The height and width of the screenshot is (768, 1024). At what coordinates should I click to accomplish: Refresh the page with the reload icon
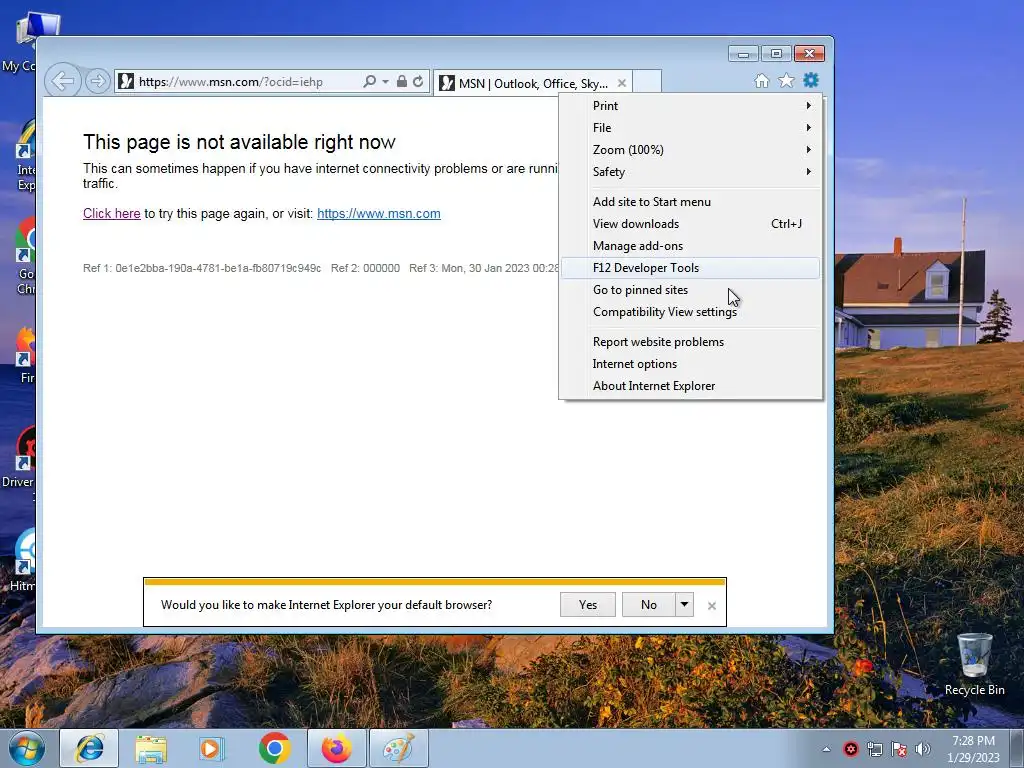[418, 82]
